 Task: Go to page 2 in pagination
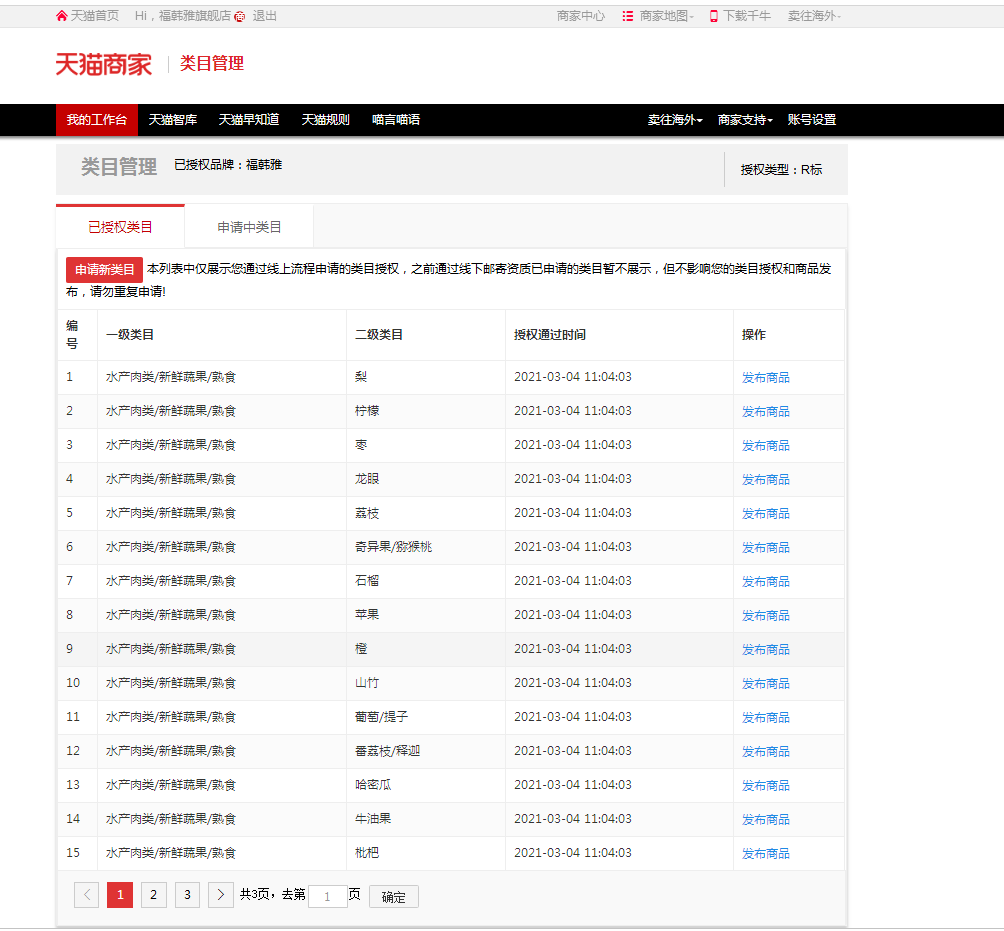[x=153, y=895]
